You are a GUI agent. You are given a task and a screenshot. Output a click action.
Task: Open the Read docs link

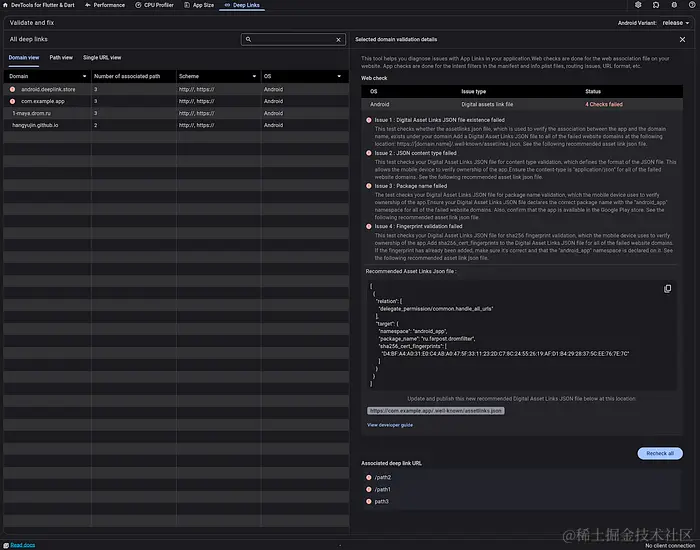pos(23,545)
